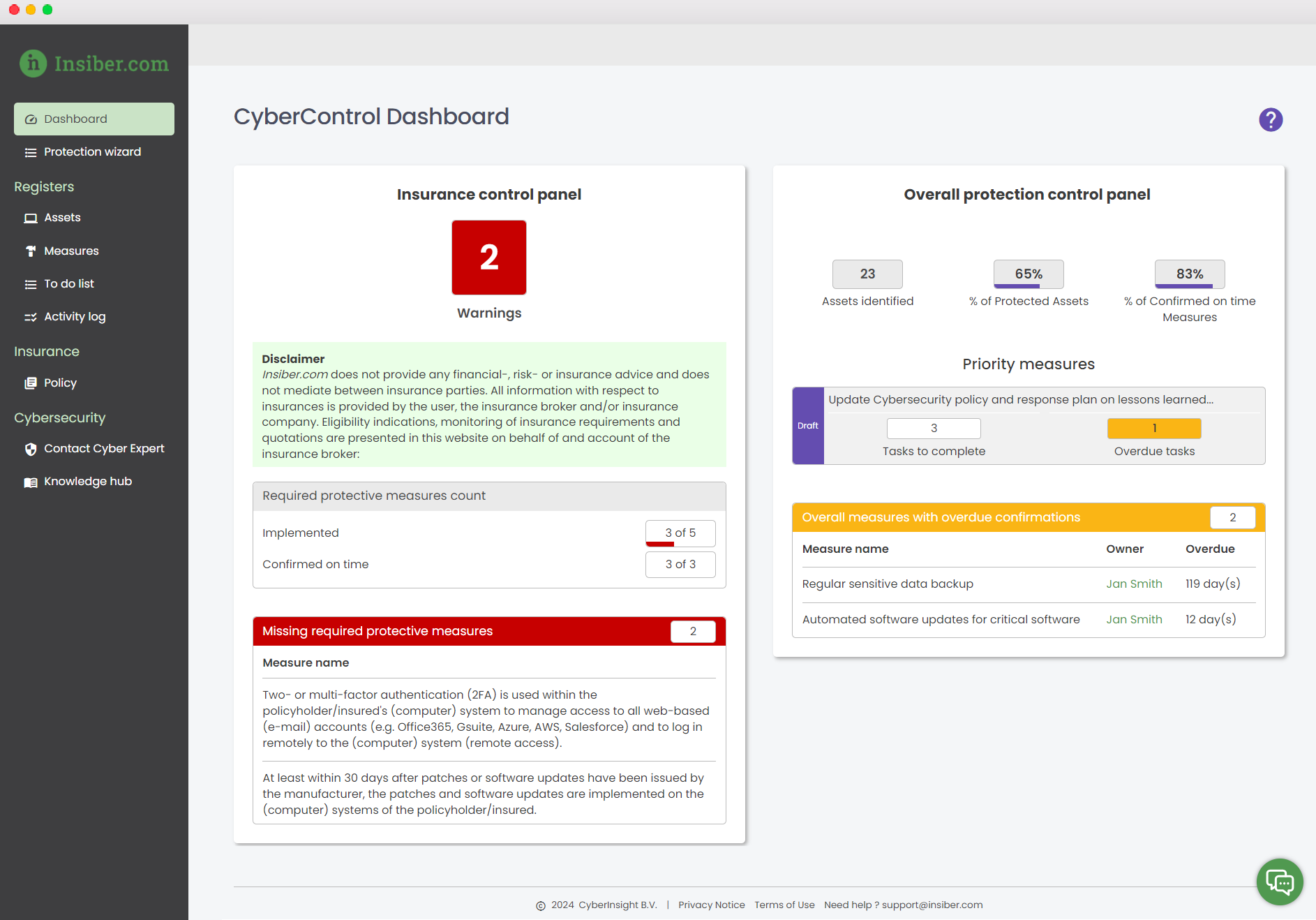Open the Cybersecurity section heading
This screenshot has width=1316, height=920.
click(59, 417)
